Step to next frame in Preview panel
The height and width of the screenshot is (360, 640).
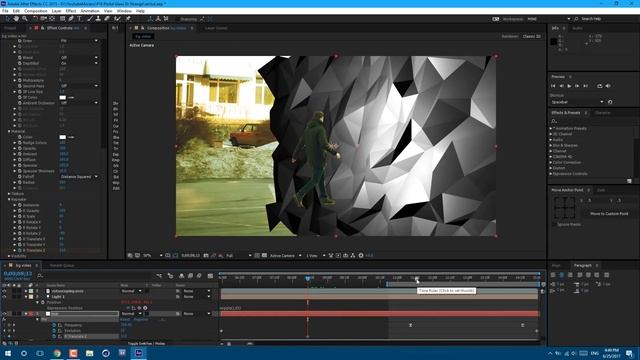tap(577, 86)
